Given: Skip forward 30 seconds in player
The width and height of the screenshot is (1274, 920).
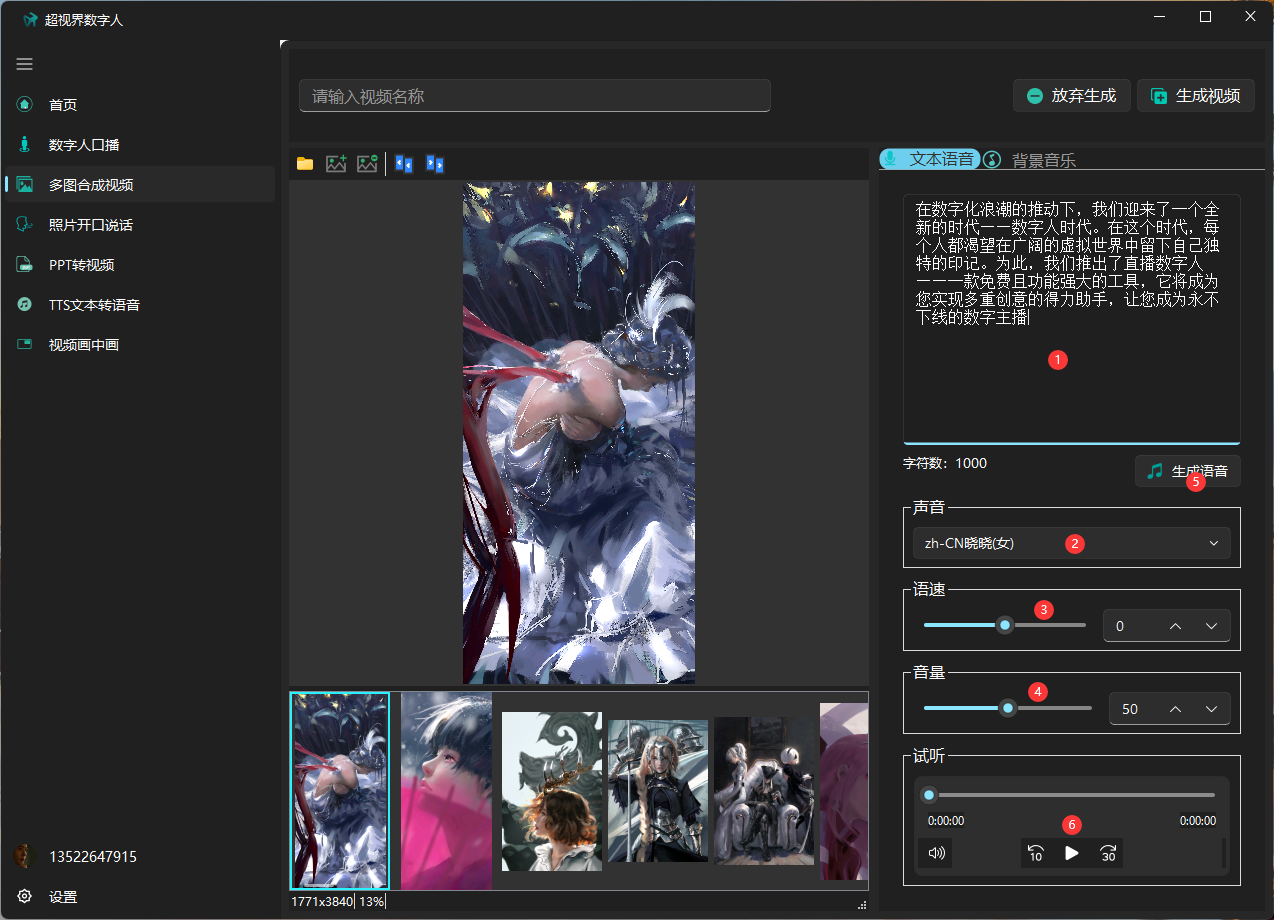Looking at the screenshot, I should [x=1108, y=853].
